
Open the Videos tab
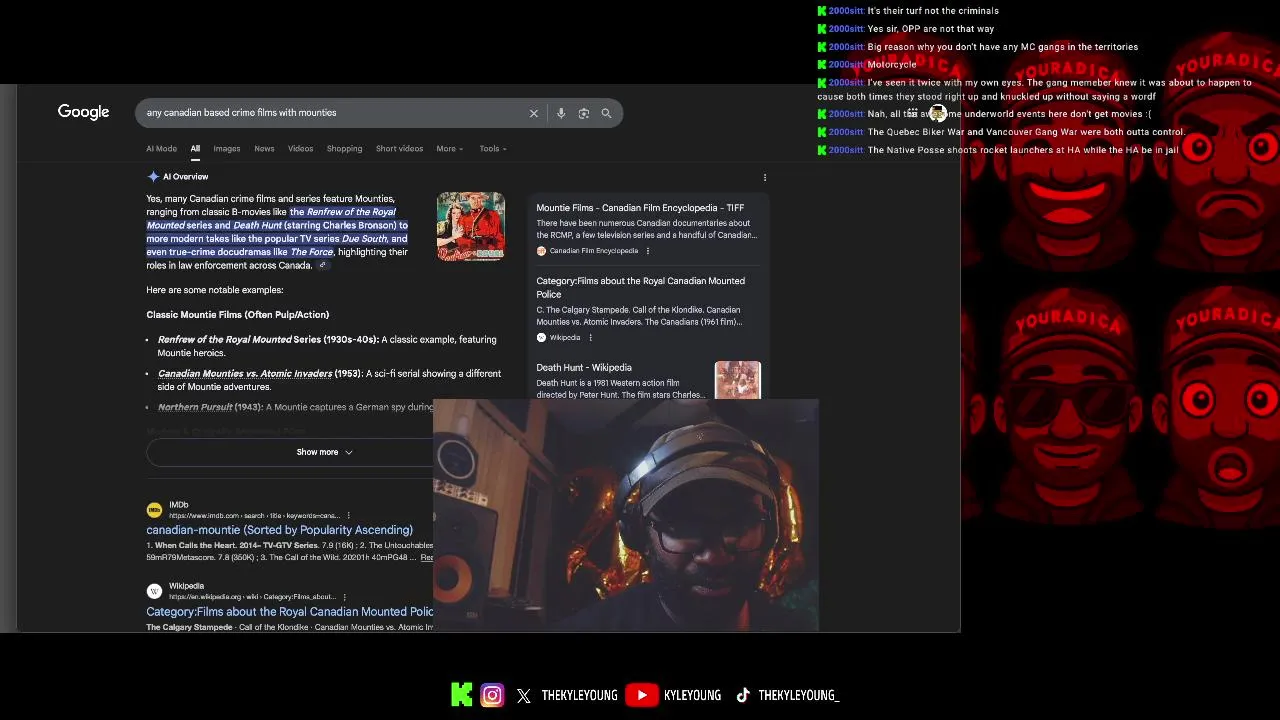coord(300,149)
